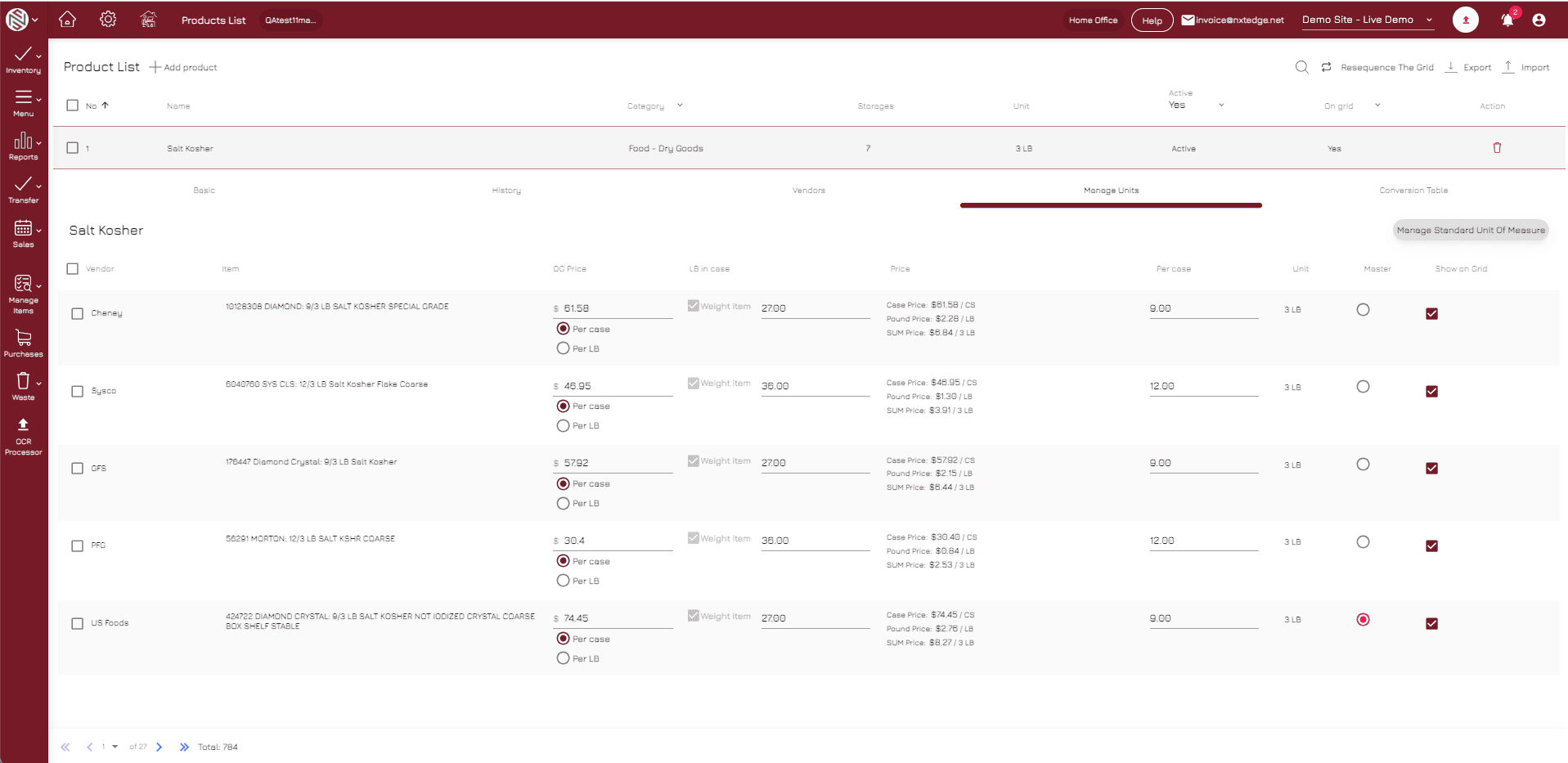Screen dimensions: 1568x763
Task: Click the round upload button in header
Action: pyautogui.click(x=1465, y=20)
